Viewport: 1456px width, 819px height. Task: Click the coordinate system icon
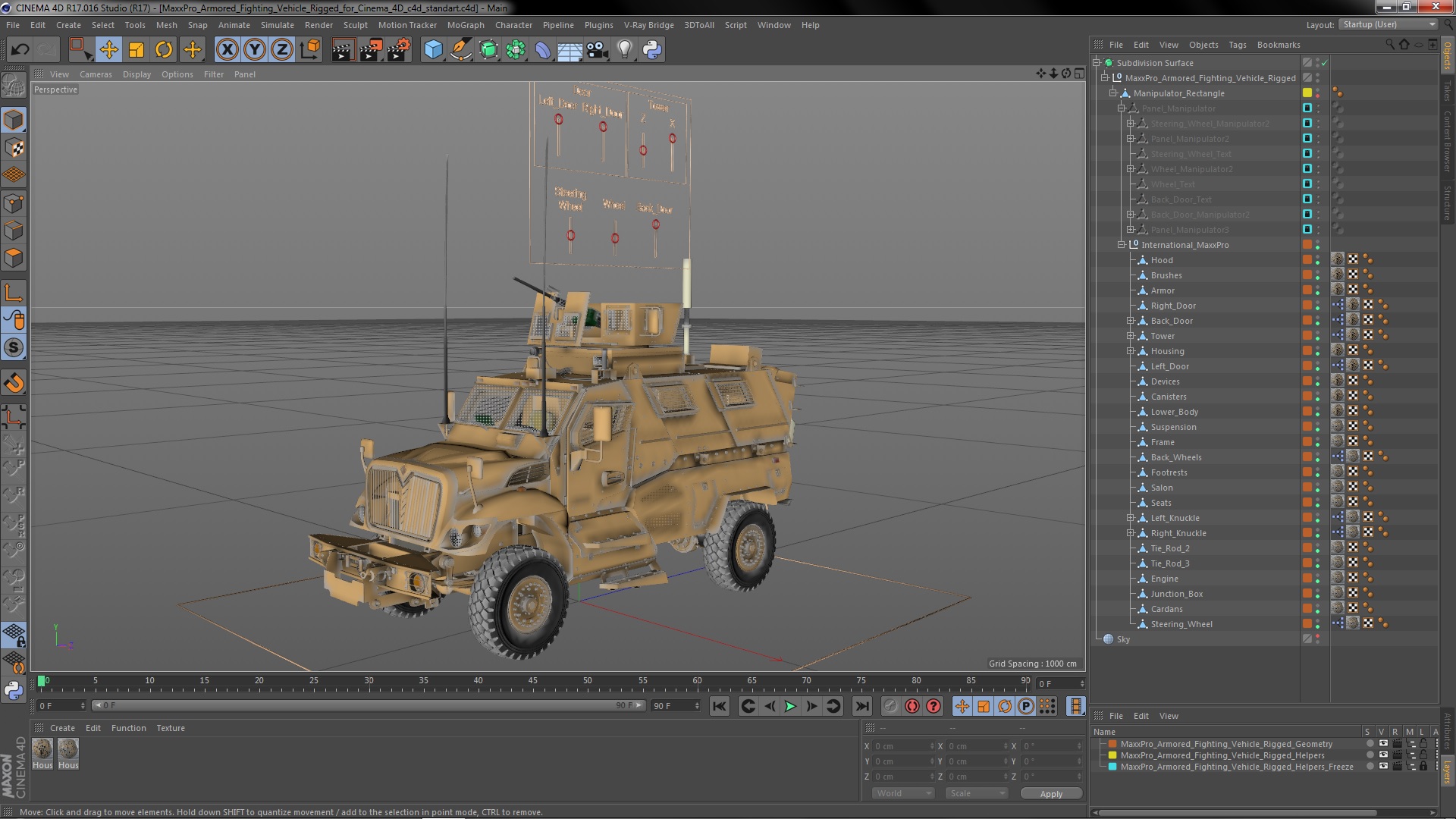(x=310, y=50)
